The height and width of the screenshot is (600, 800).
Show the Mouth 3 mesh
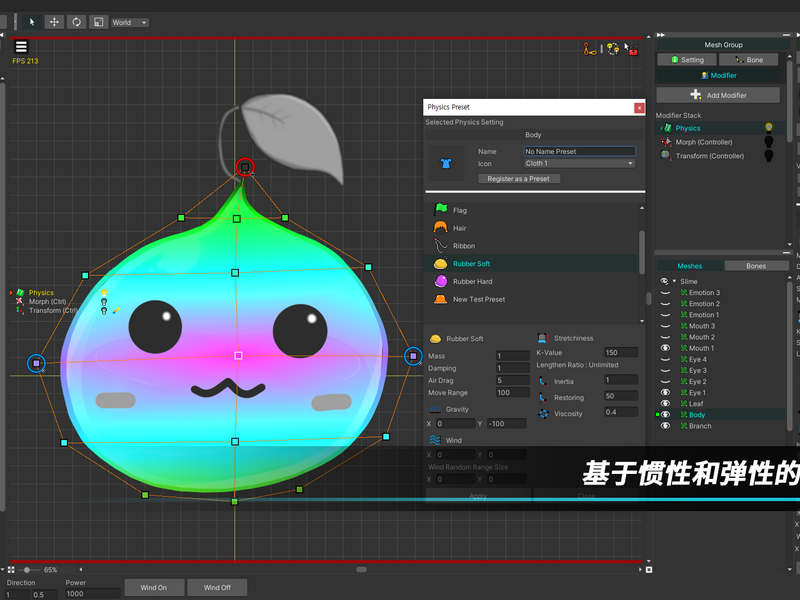tap(665, 326)
